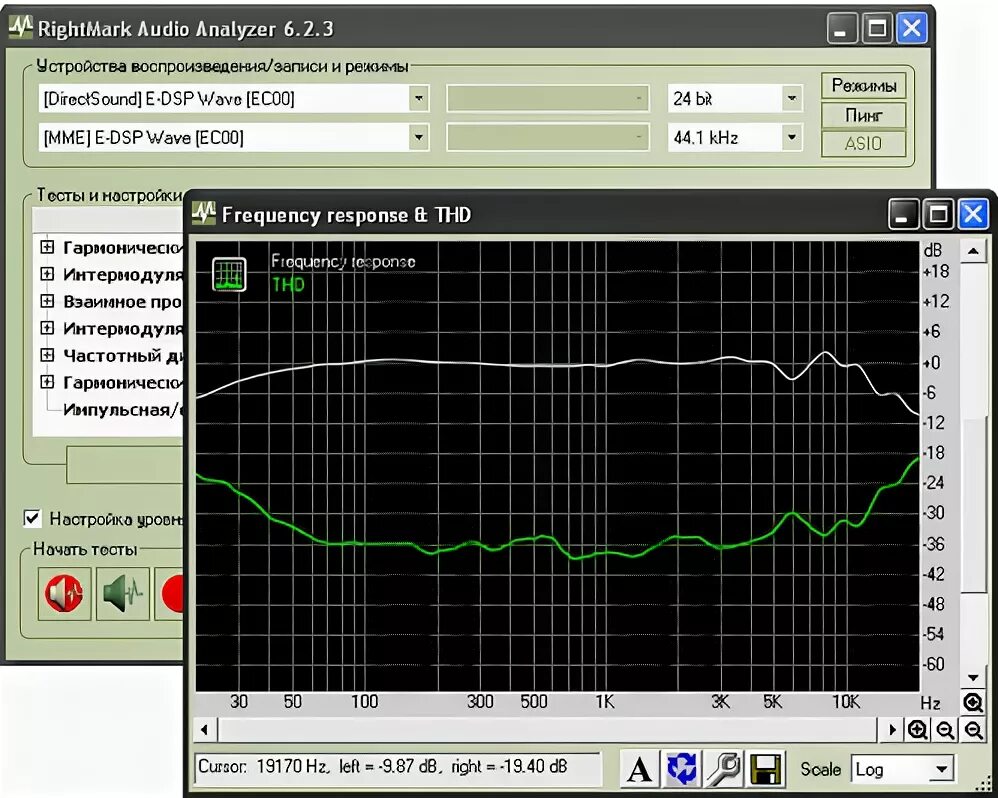Image resolution: width=998 pixels, height=798 pixels.
Task: Click the partially hidden red record button
Action: (x=170, y=593)
